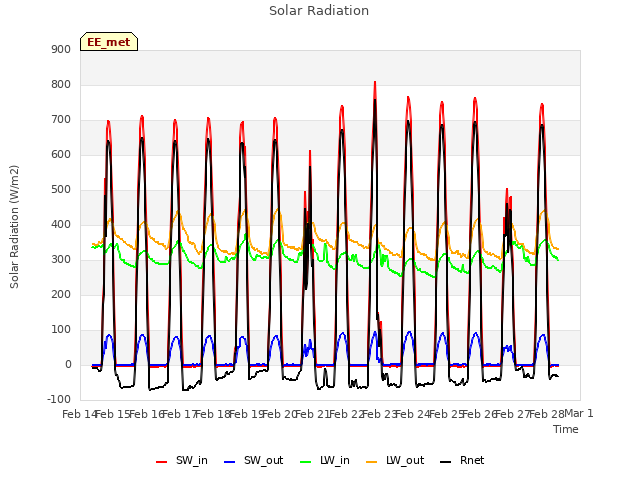Click the Feb 14 x-axis tick label

(78, 414)
